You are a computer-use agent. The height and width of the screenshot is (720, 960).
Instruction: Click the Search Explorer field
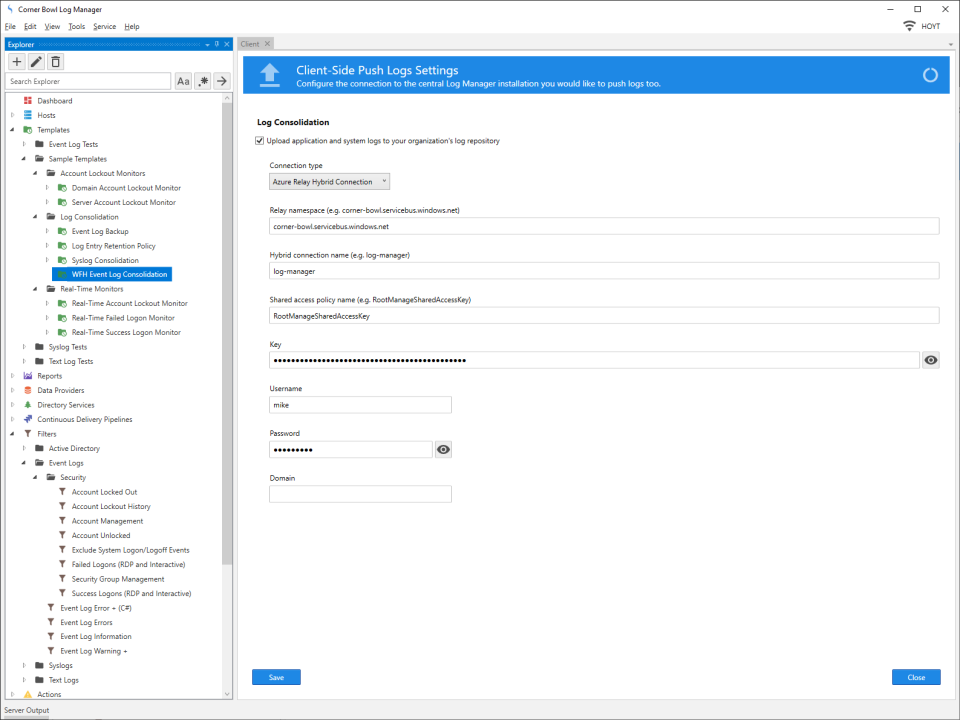(89, 81)
